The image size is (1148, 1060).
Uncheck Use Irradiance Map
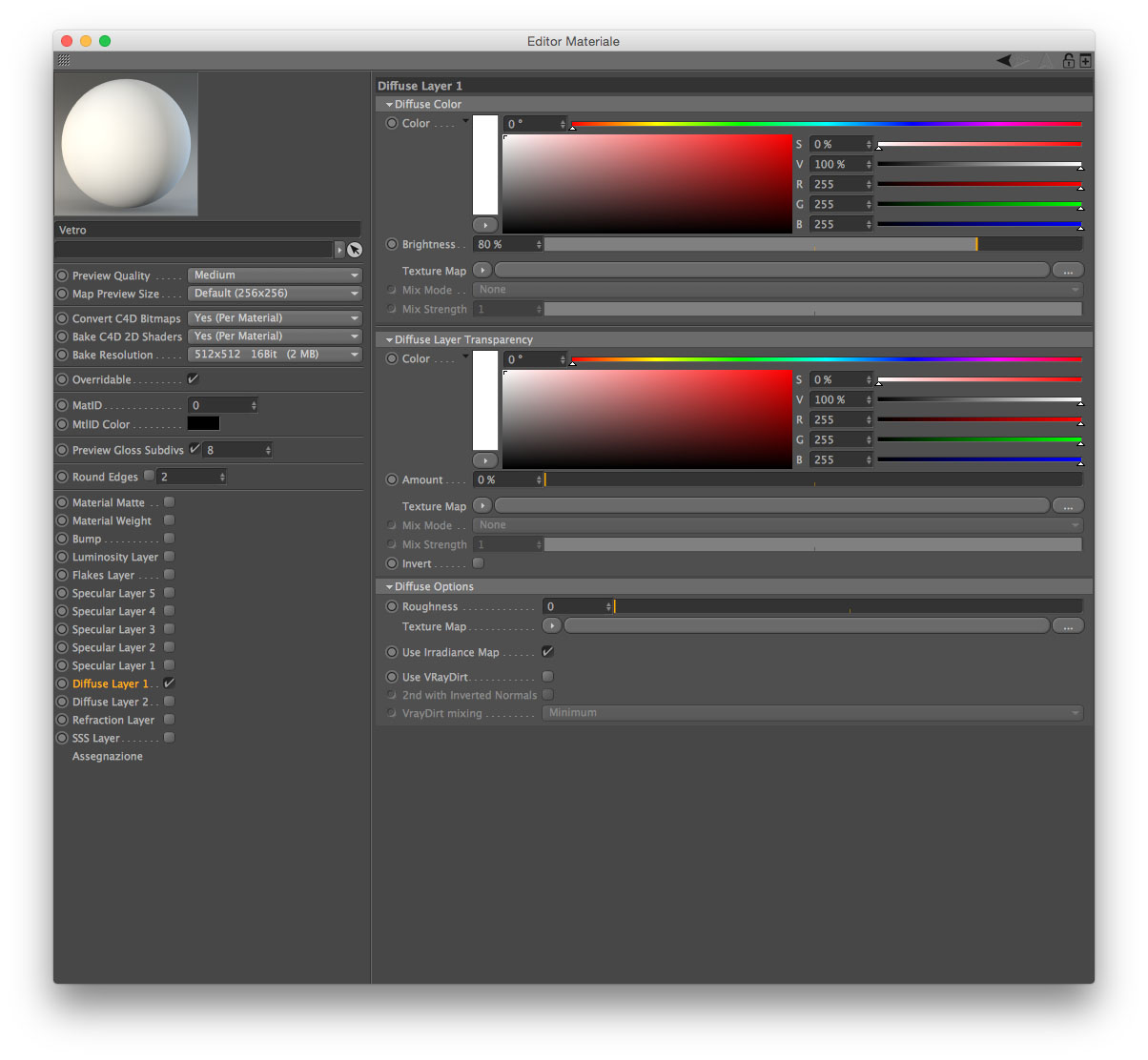coord(547,652)
